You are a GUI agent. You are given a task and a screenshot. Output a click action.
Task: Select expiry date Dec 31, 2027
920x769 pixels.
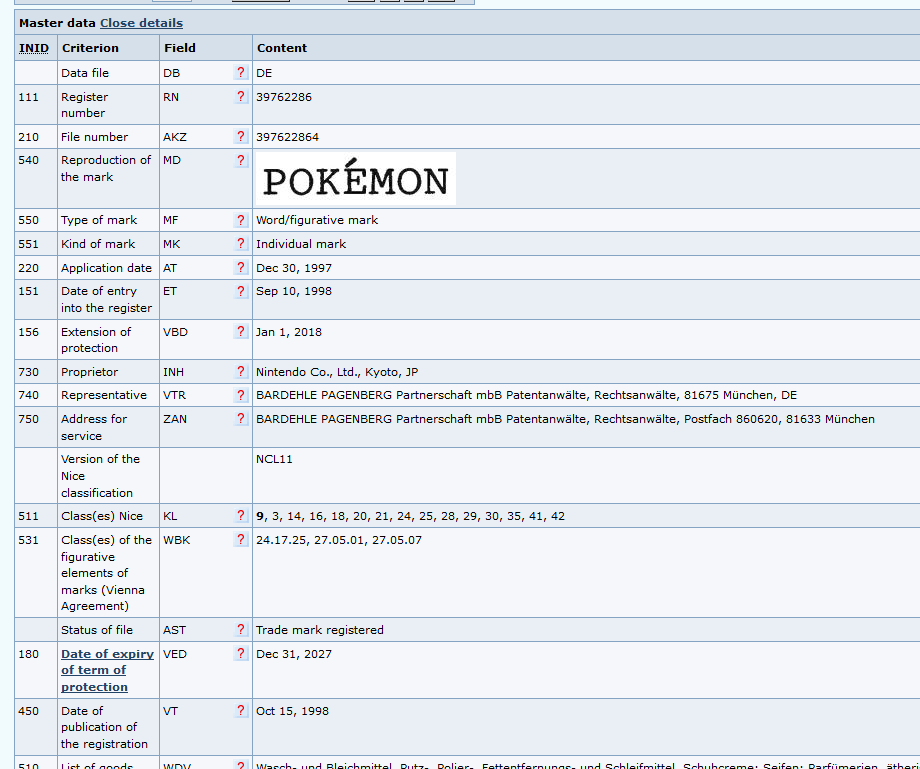[294, 653]
